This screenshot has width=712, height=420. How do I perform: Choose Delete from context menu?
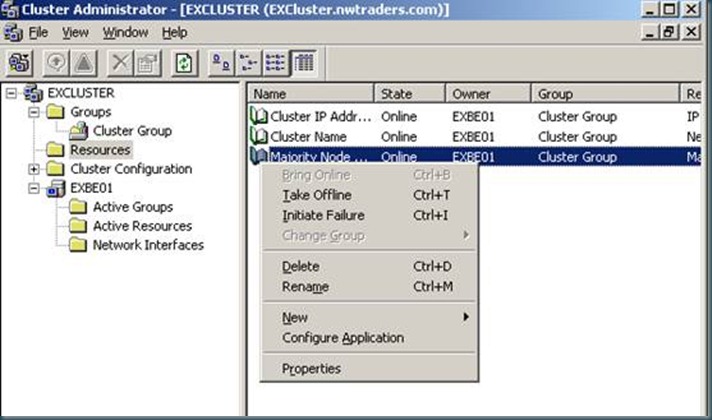coord(369,267)
